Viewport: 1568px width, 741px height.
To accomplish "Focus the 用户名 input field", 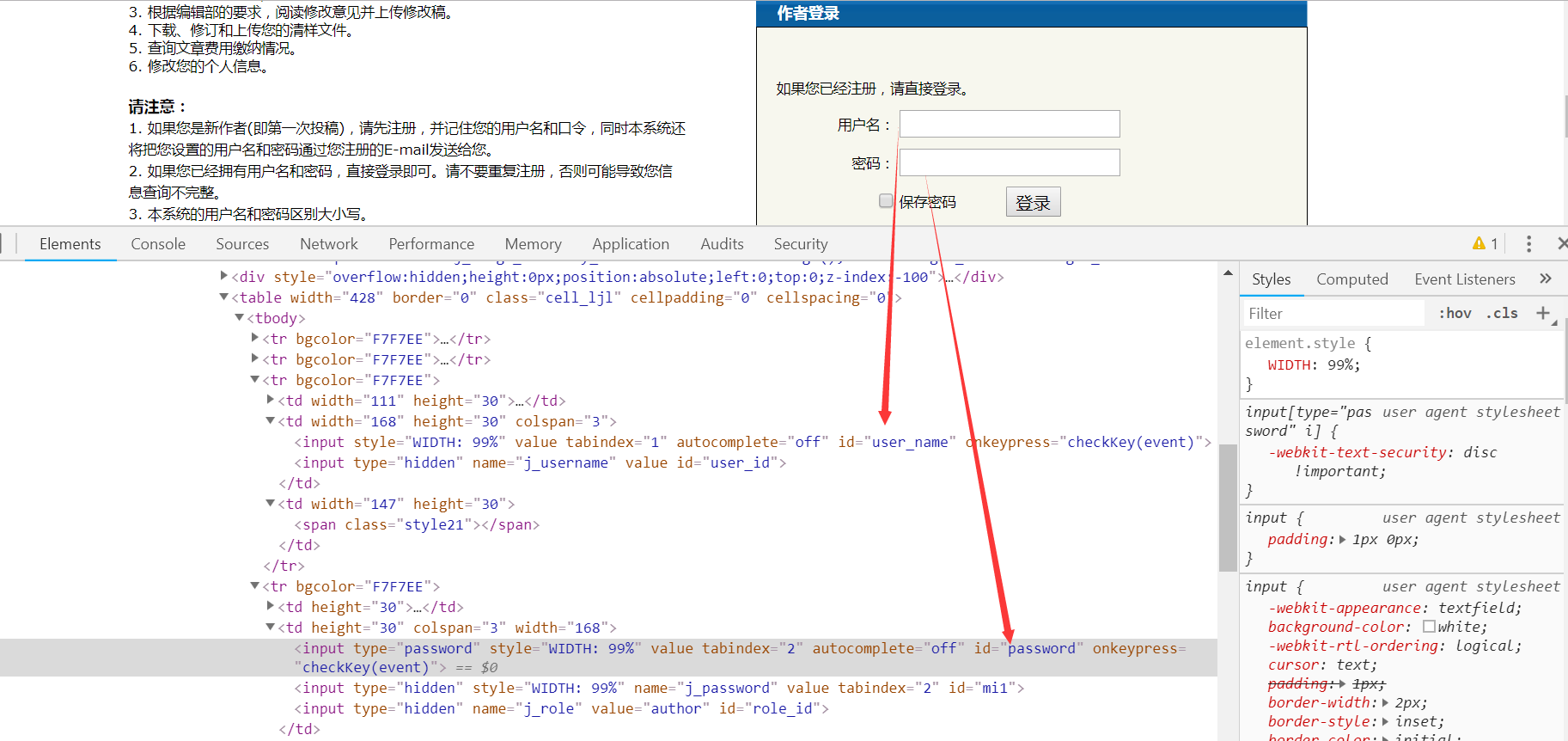I will coord(1010,124).
